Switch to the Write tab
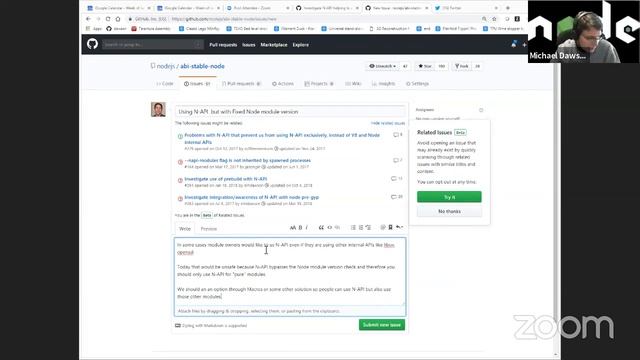The width and height of the screenshot is (640, 360). click(x=185, y=229)
